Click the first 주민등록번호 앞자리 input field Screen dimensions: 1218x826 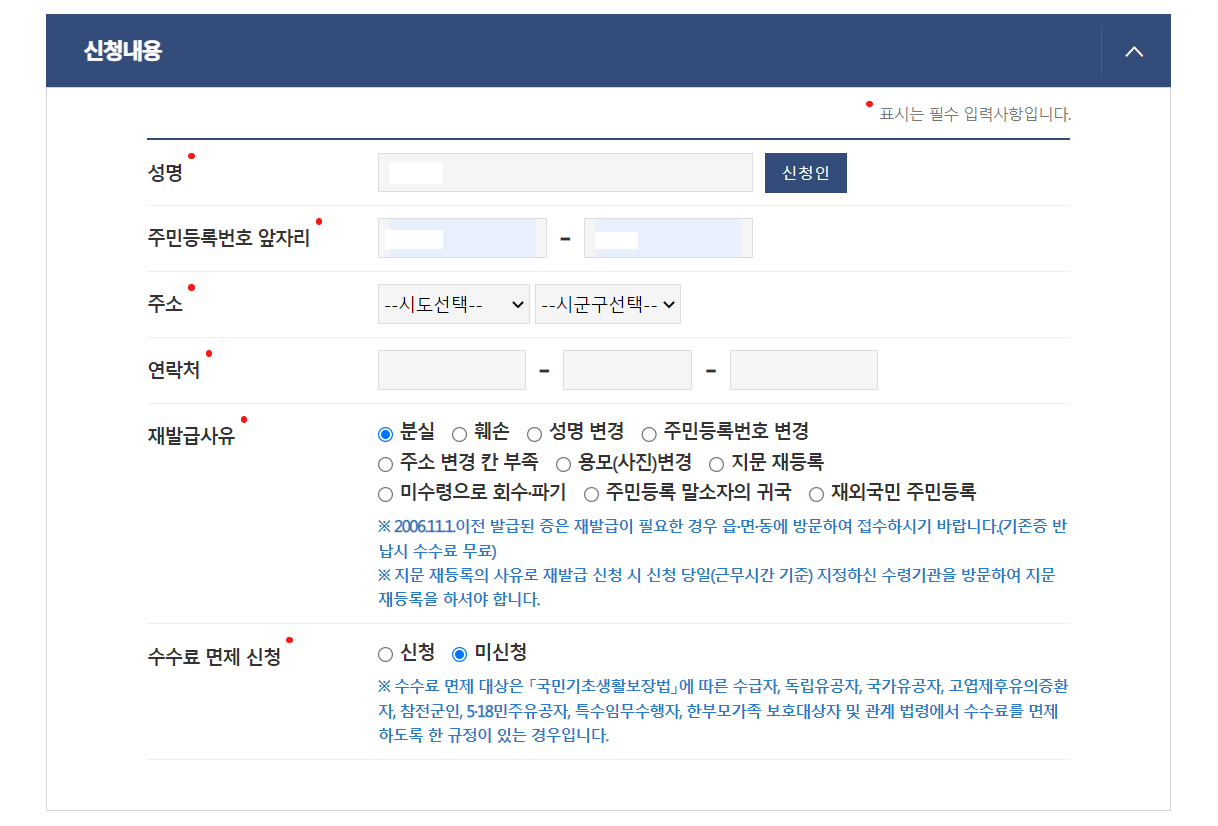[x=462, y=238]
